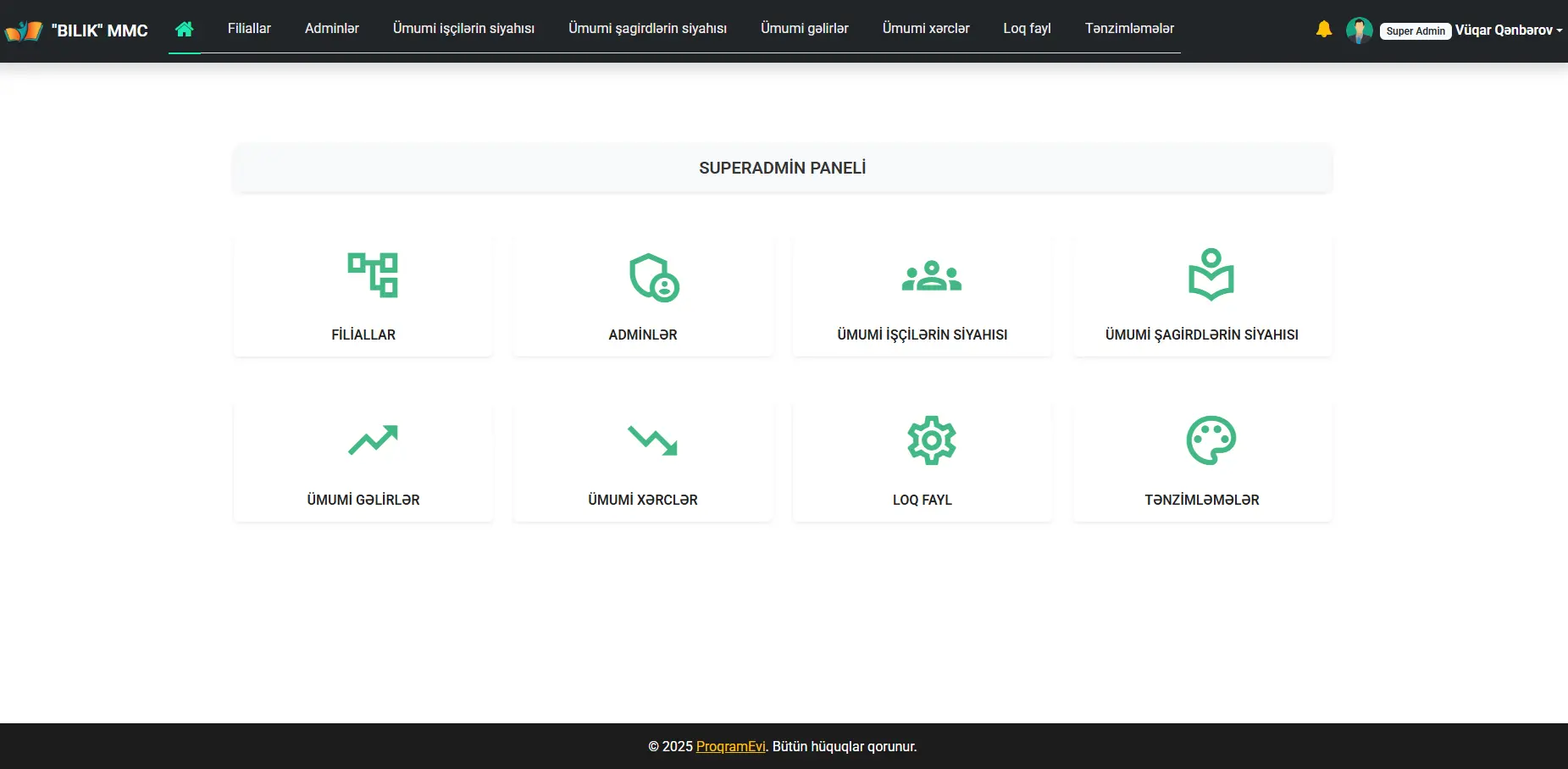This screenshot has width=1568, height=769.
Task: Click the downward trending expenses arrow icon
Action: [x=651, y=440]
